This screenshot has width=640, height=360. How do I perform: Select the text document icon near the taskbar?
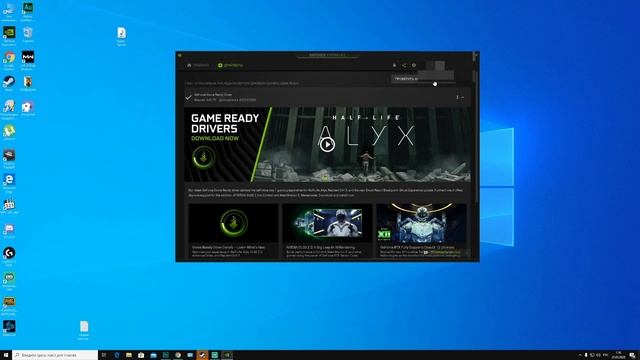tap(84, 330)
